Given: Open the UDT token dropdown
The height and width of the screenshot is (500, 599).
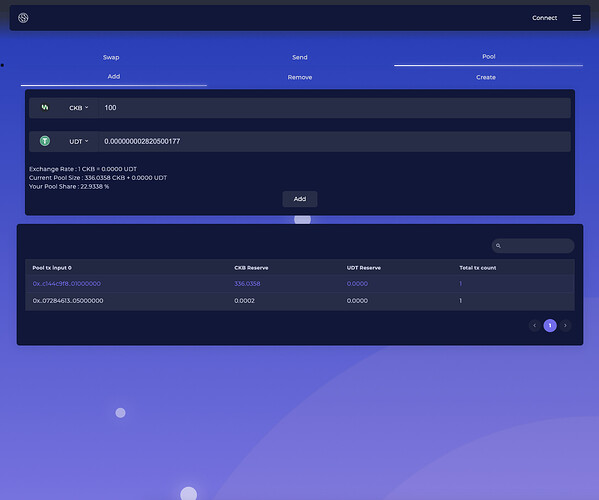Looking at the screenshot, I should coord(79,141).
